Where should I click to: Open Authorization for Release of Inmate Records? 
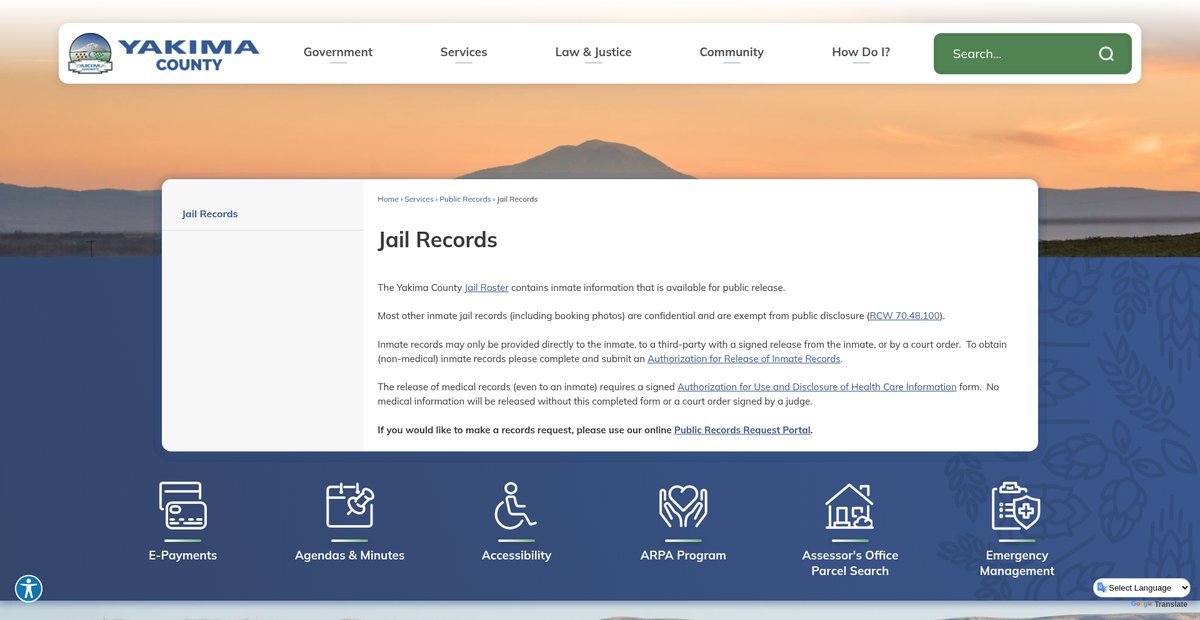point(744,359)
